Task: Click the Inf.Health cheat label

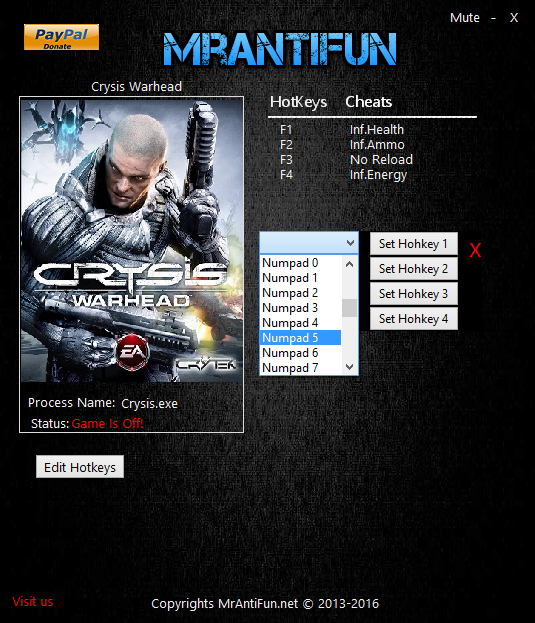Action: coord(377,130)
